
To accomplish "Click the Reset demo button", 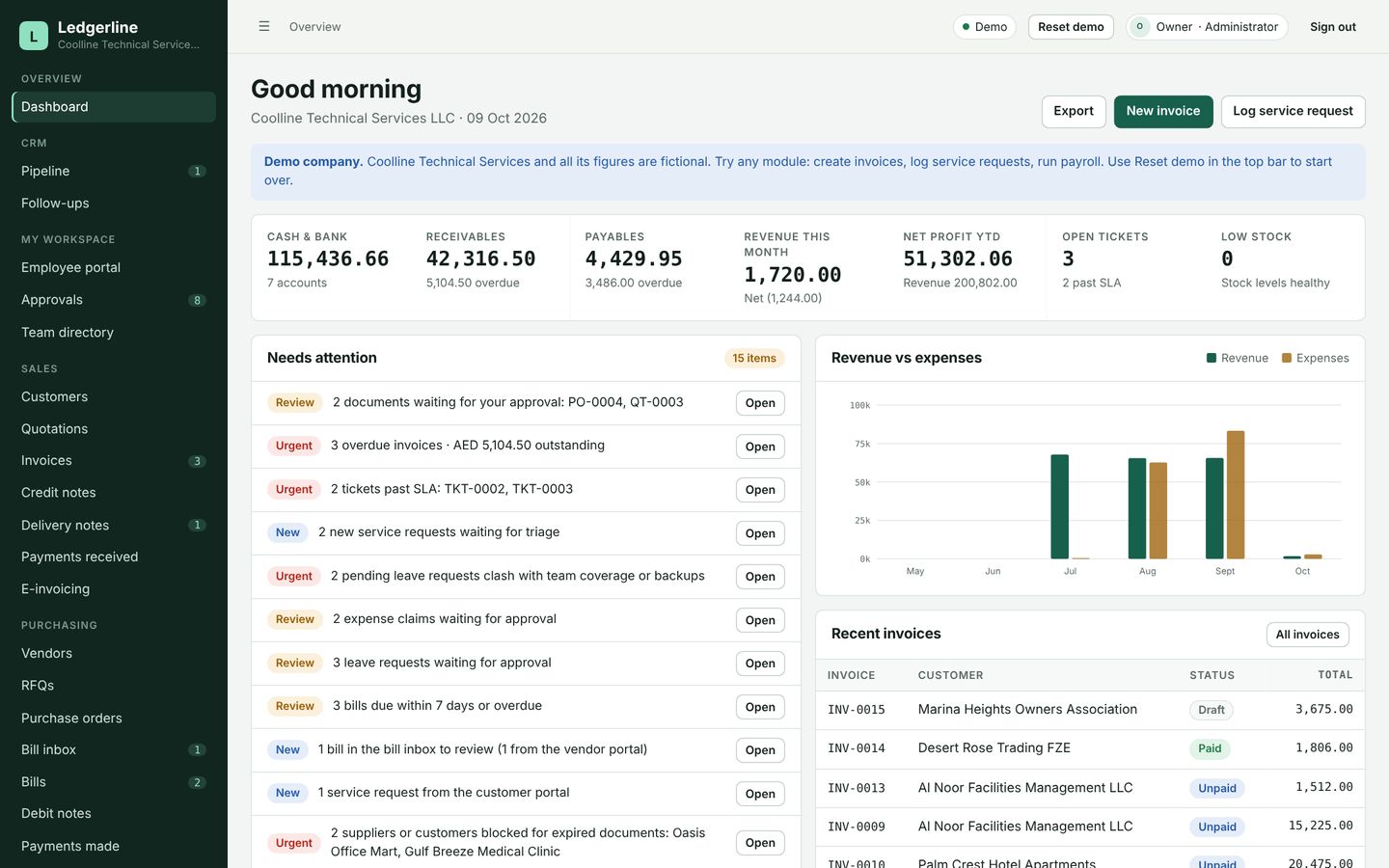I will (1071, 27).
